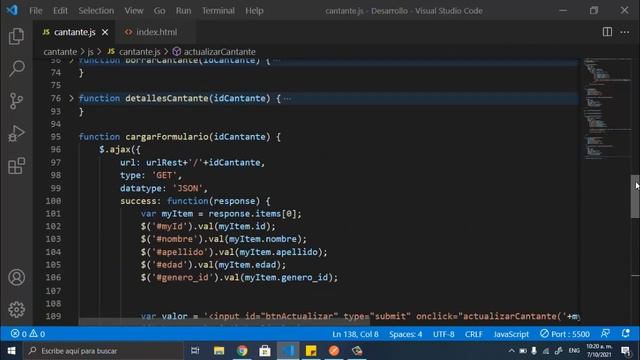Click the 'JSON' datatype string
640x360 pixels.
coord(188,188)
